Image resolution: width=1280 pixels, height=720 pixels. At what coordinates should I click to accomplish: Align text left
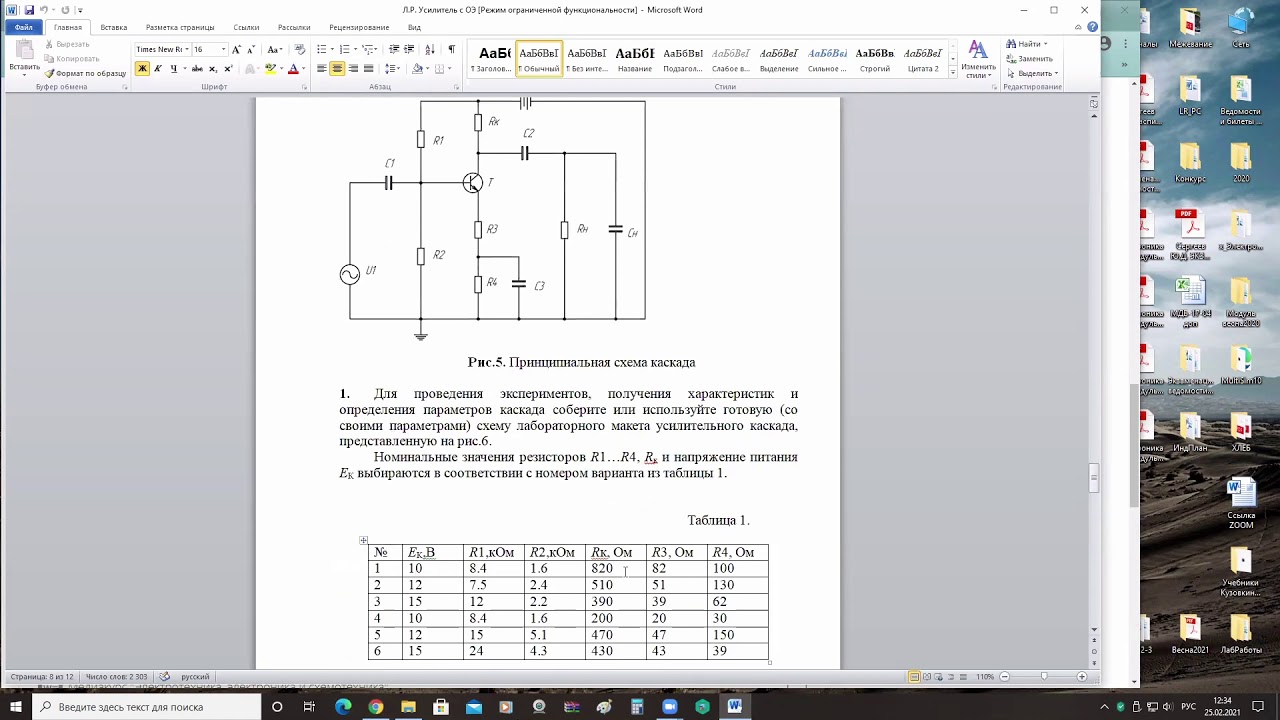pyautogui.click(x=322, y=68)
